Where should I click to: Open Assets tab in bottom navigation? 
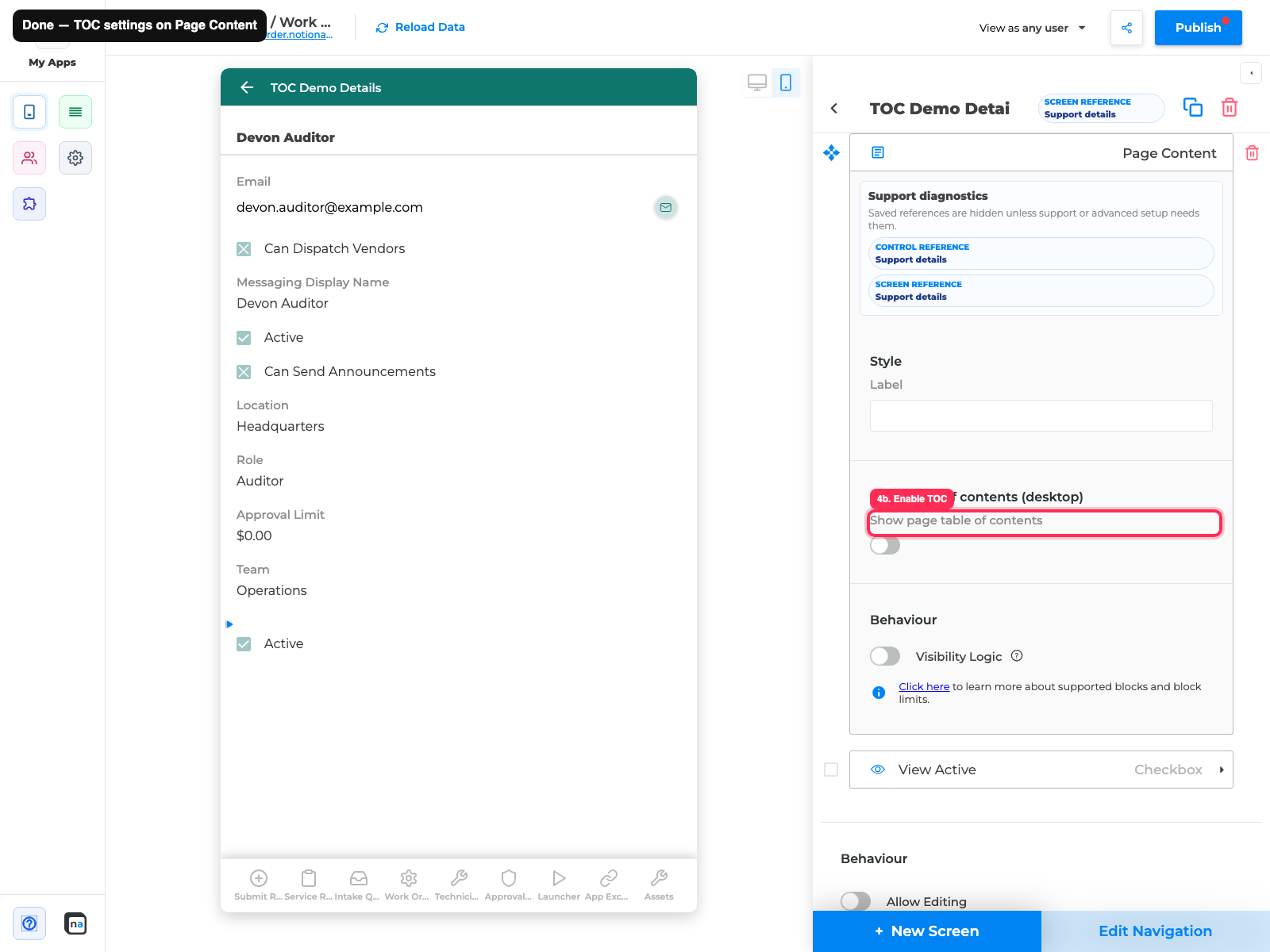[659, 885]
